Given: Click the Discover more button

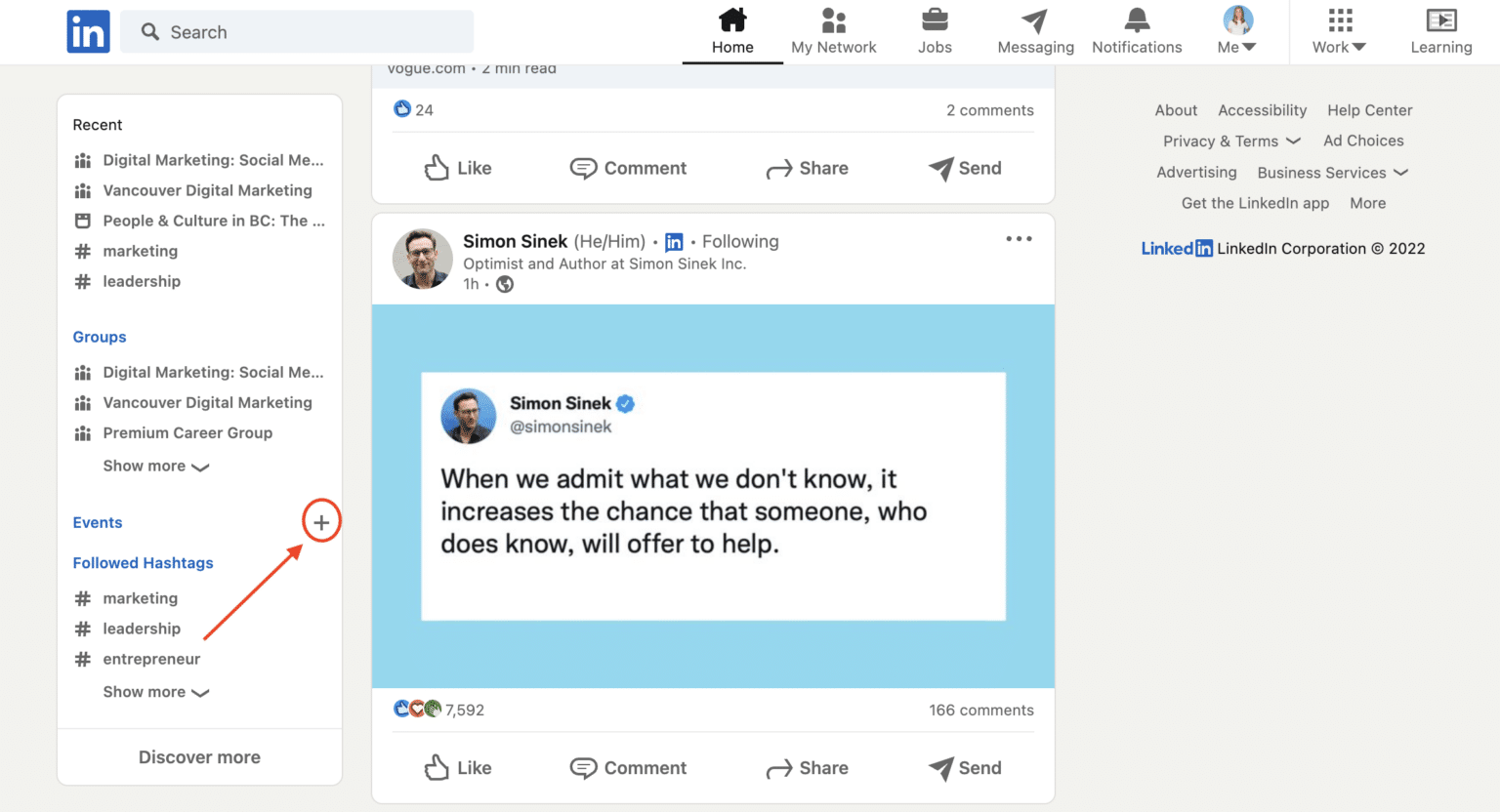Looking at the screenshot, I should pos(199,756).
